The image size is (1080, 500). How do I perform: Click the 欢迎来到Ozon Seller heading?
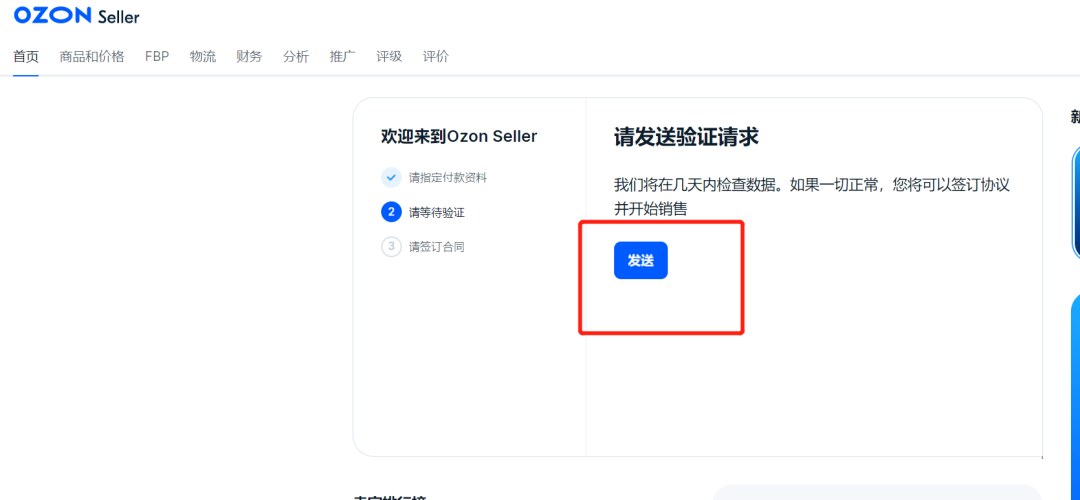coord(459,136)
